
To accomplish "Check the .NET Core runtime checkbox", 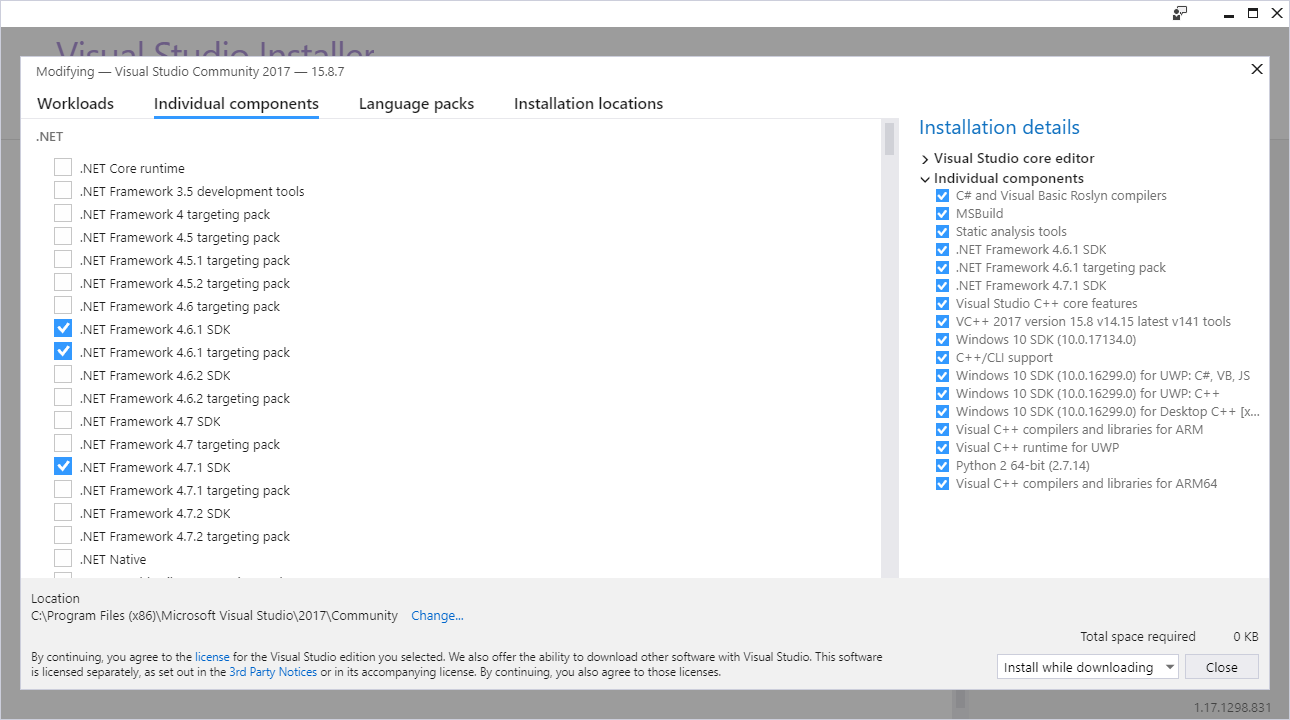I will (63, 168).
